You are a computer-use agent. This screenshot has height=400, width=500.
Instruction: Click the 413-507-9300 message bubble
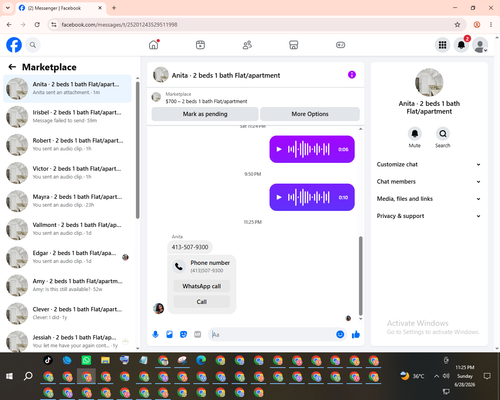tap(190, 247)
